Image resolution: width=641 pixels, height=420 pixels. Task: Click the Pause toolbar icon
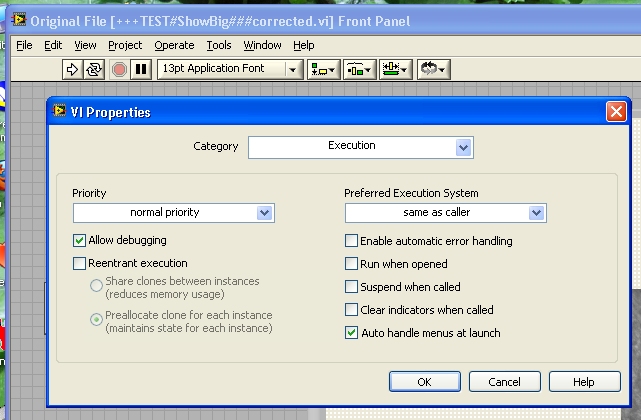click(x=141, y=69)
